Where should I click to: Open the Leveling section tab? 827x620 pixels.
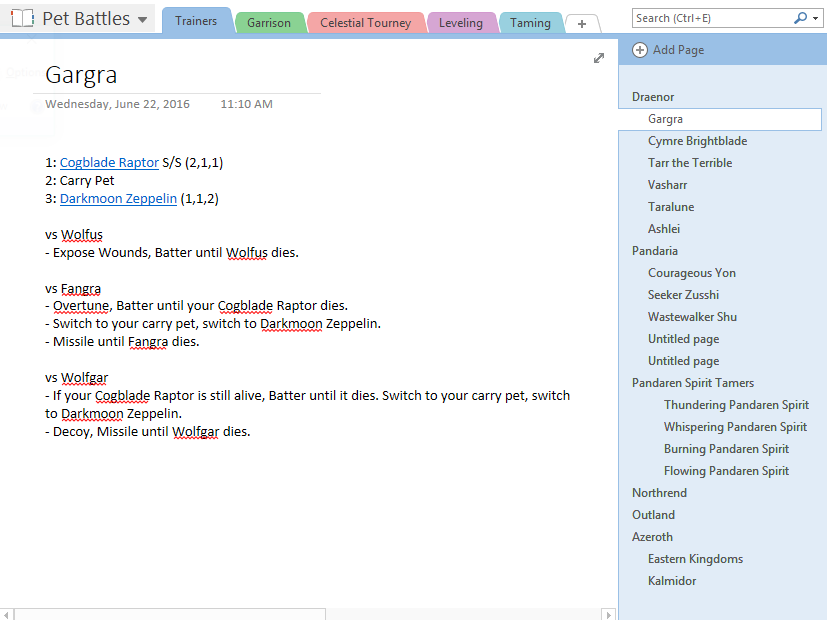click(461, 23)
